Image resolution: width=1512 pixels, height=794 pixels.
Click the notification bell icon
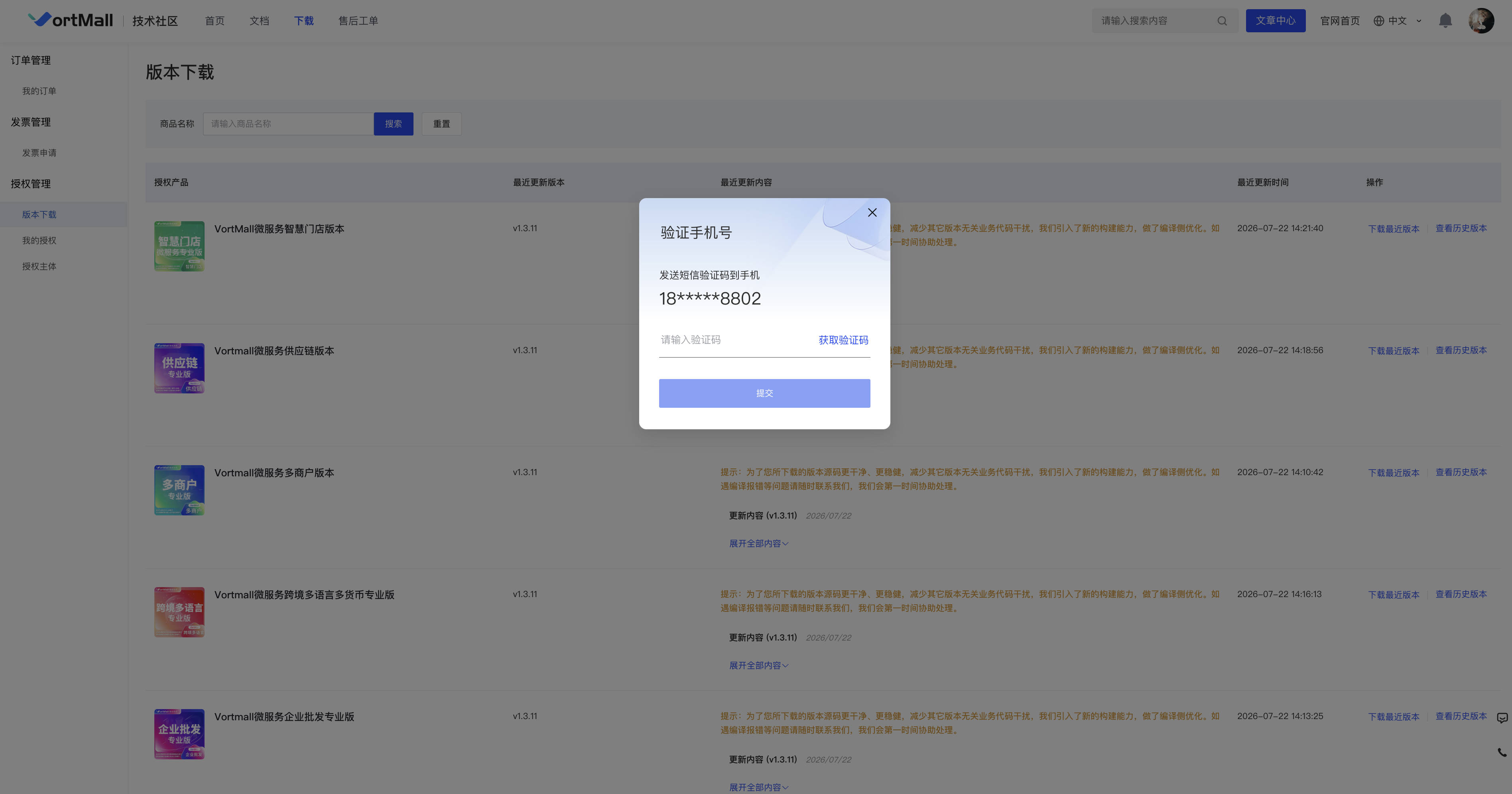tap(1445, 21)
